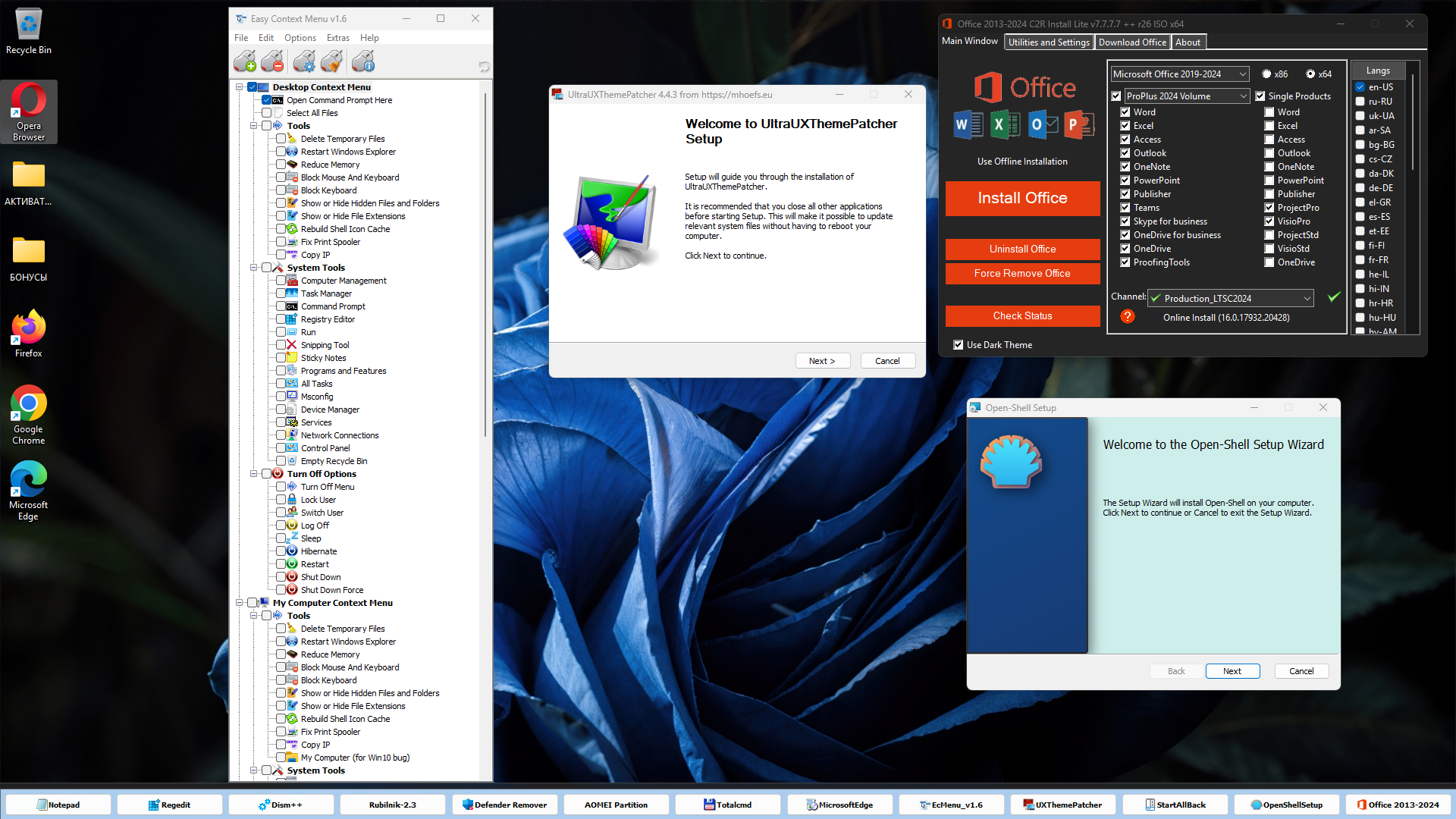Collapse Turn Off Options tree node
Viewport: 1456px width, 819px height.
(x=253, y=474)
